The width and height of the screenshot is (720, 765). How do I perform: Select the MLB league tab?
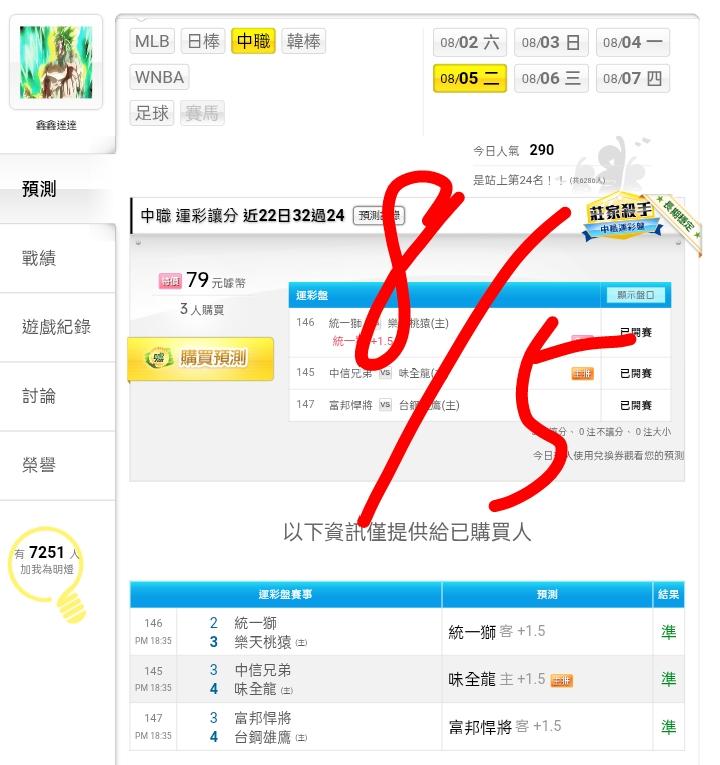coord(152,41)
